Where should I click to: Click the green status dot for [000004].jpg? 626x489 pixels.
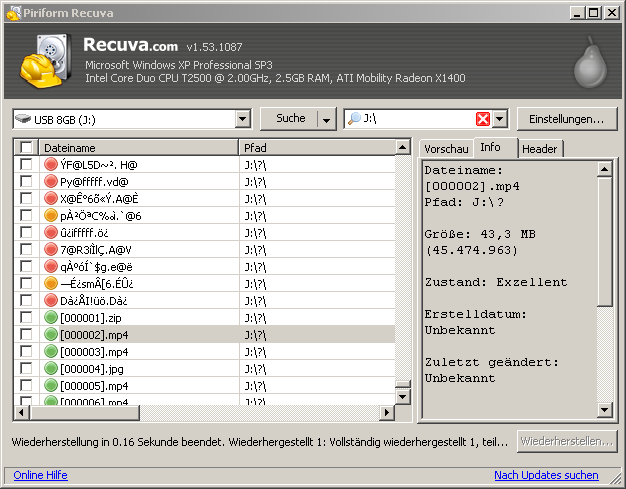(x=51, y=368)
